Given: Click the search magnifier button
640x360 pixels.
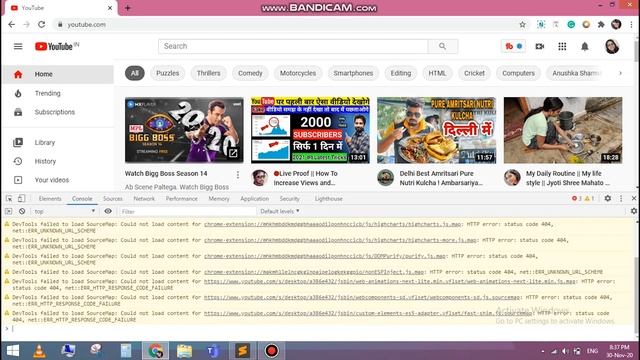Looking at the screenshot, I should pos(442,47).
